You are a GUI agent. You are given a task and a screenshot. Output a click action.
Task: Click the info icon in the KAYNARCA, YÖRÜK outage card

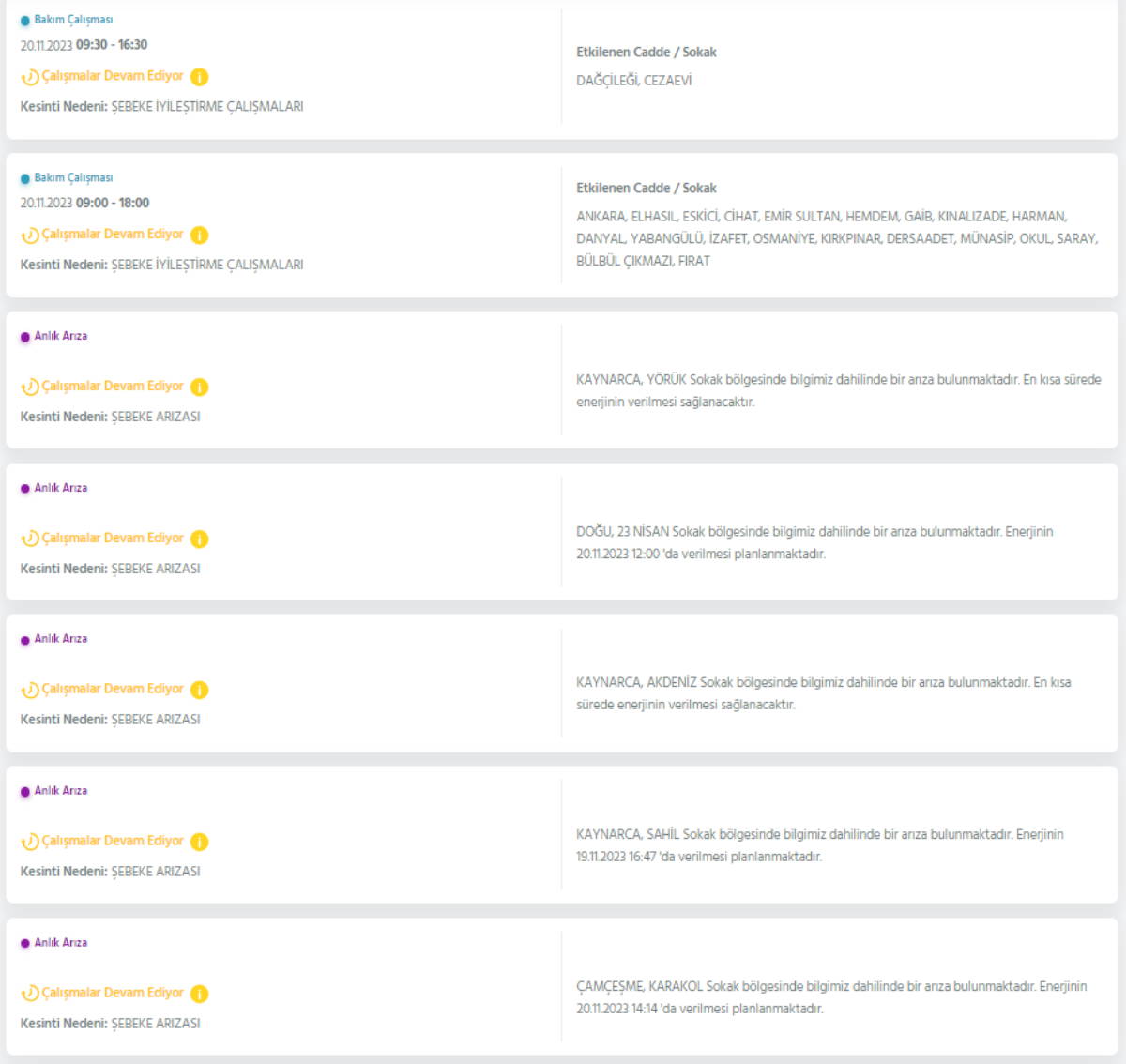199,387
